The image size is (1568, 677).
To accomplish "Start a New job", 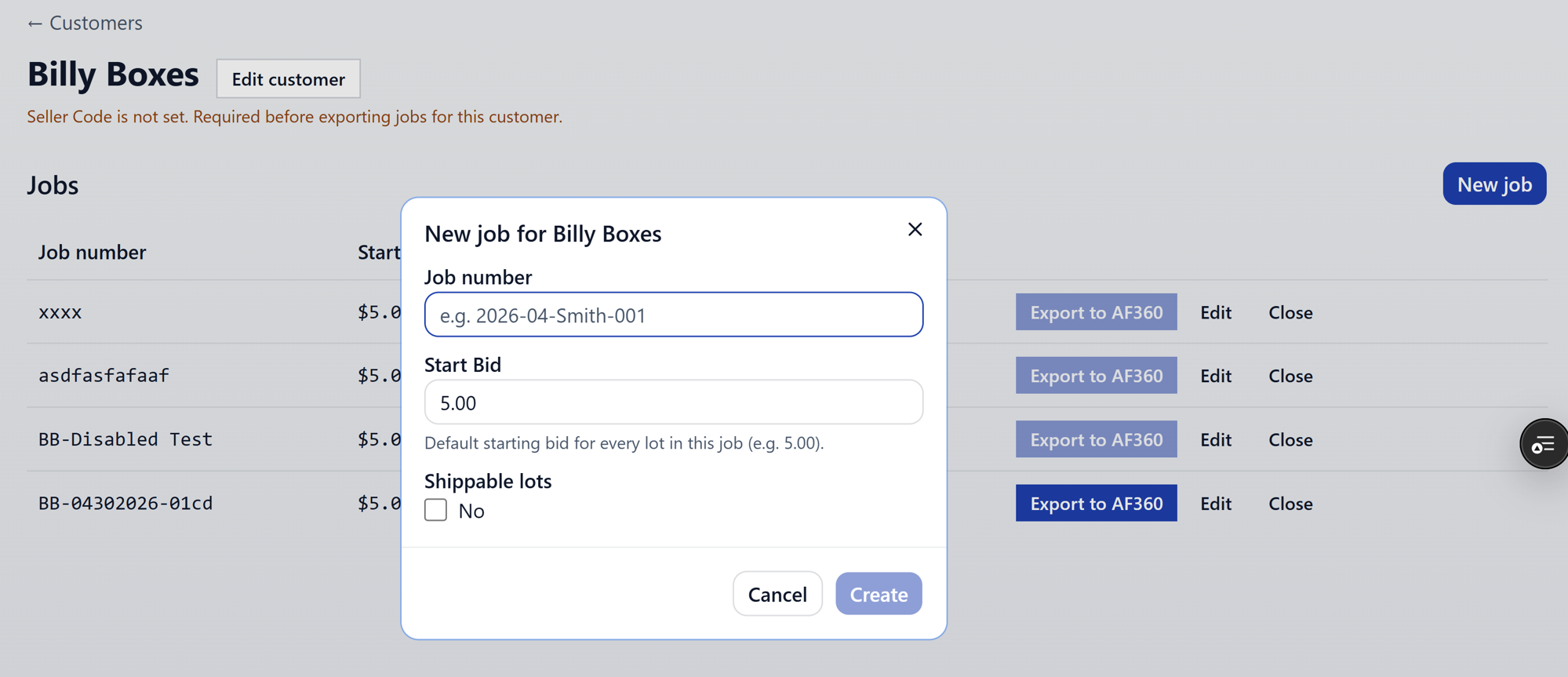I will (x=1494, y=184).
